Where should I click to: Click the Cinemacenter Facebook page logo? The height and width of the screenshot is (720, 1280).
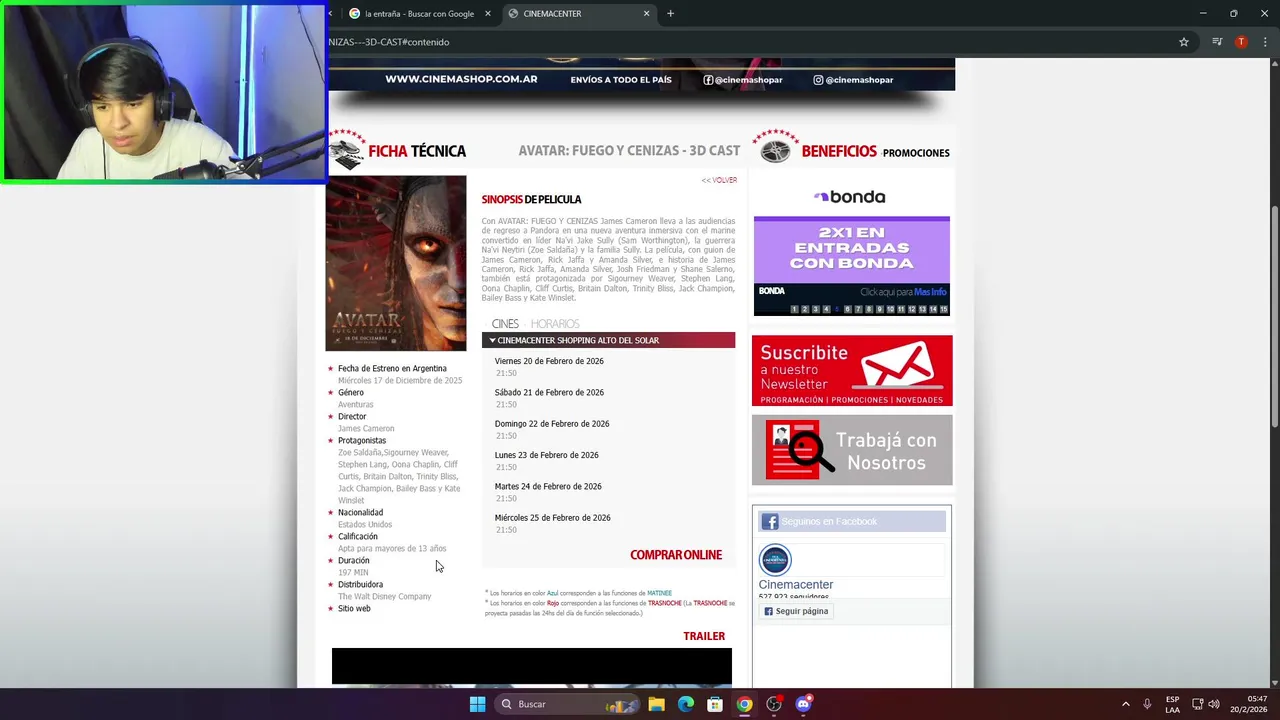[775, 560]
